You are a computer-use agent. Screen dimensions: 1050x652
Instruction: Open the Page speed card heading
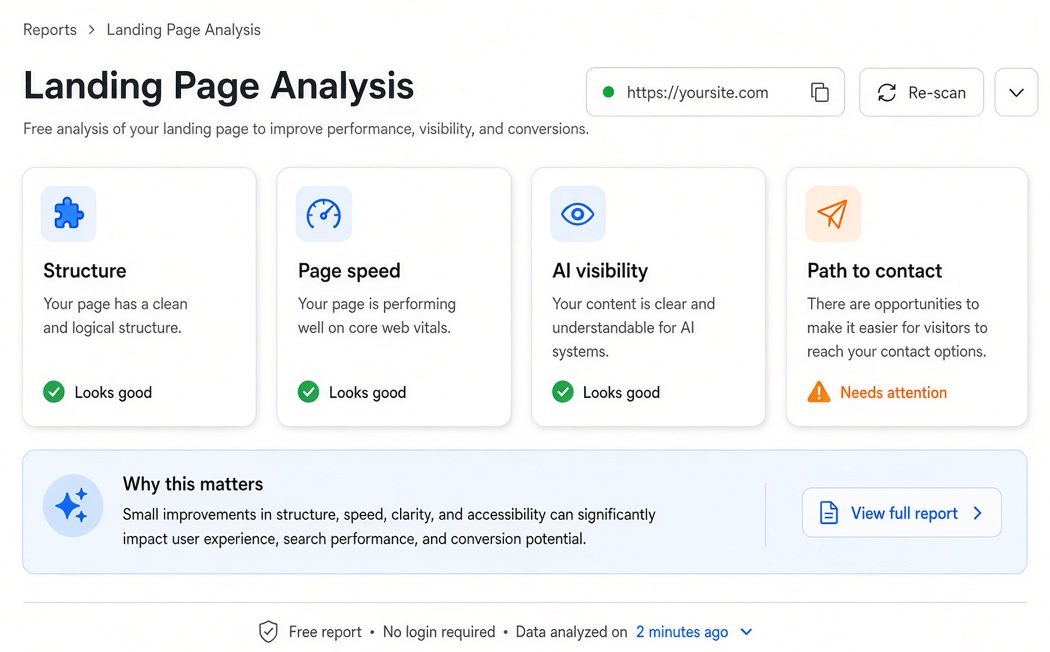point(349,270)
